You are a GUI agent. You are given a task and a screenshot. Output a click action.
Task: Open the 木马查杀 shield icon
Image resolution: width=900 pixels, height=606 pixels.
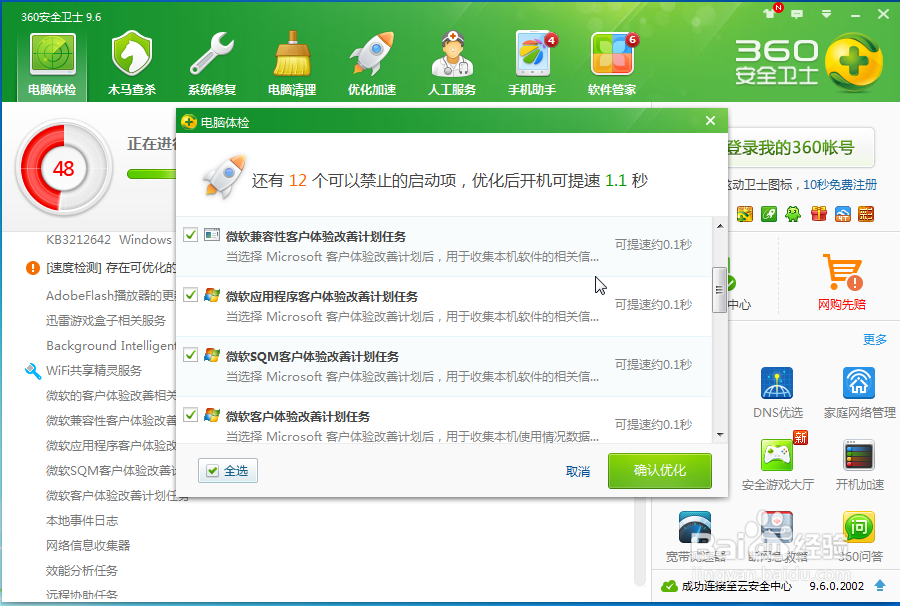click(132, 64)
